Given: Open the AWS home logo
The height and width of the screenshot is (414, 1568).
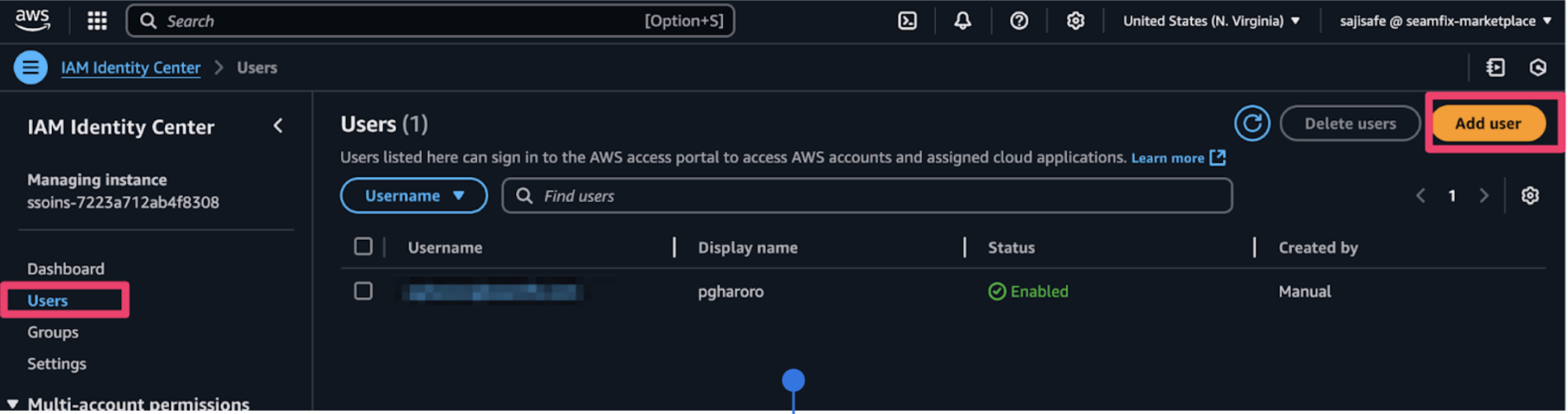Looking at the screenshot, I should [32, 21].
